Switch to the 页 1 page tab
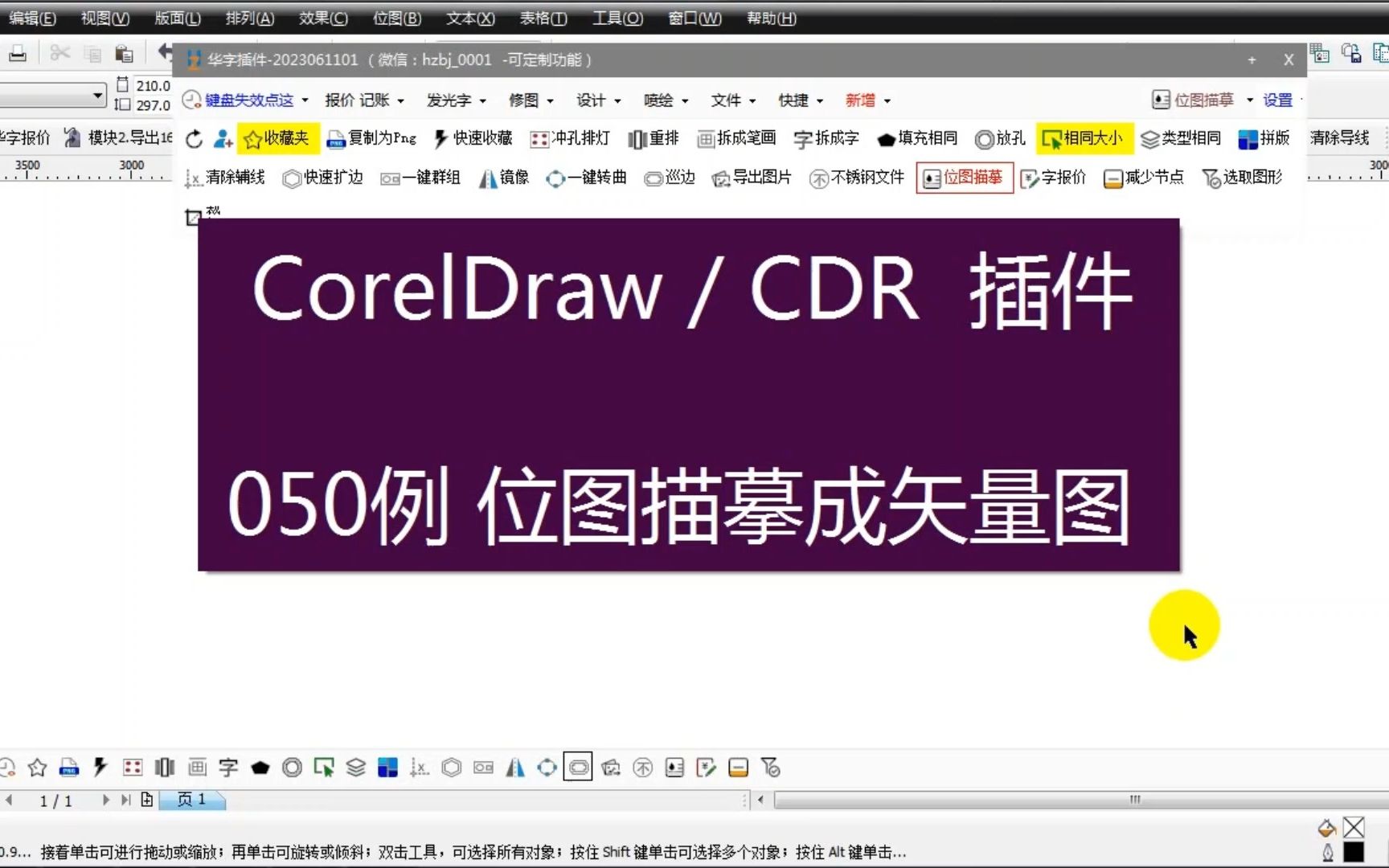Screen dimensions: 1389x868 [191, 799]
